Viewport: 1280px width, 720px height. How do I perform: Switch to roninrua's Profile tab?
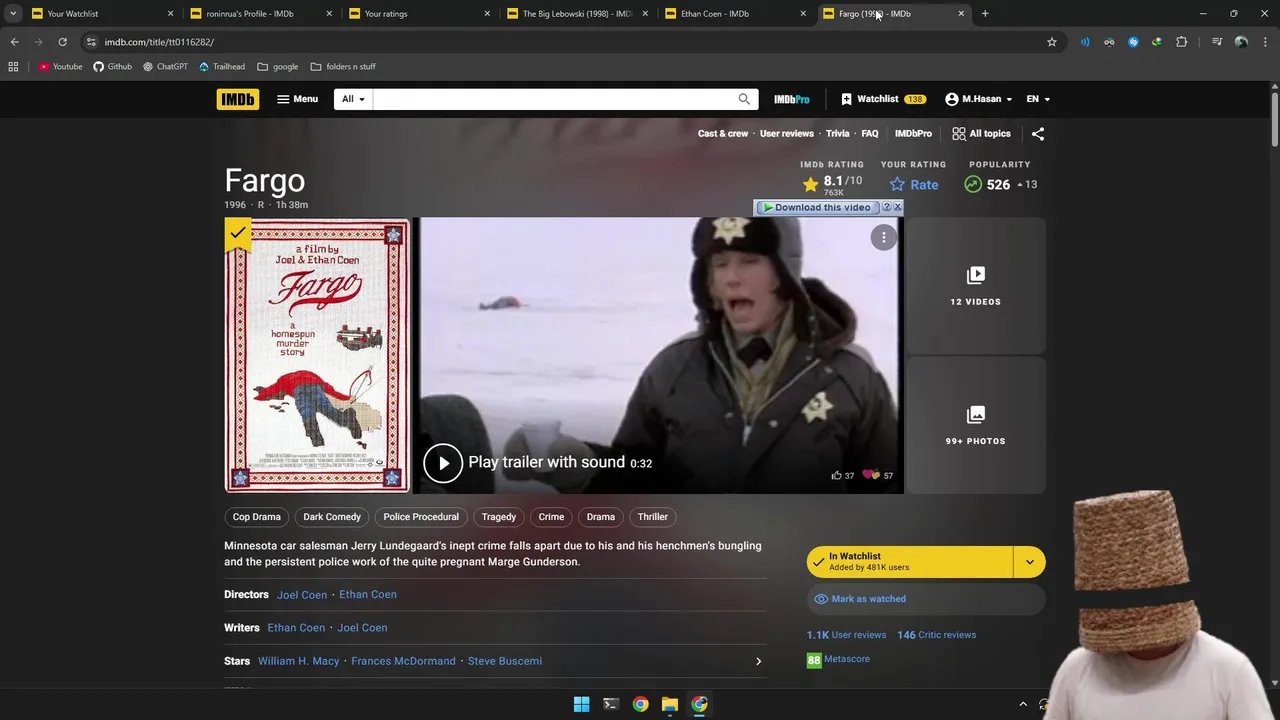258,14
